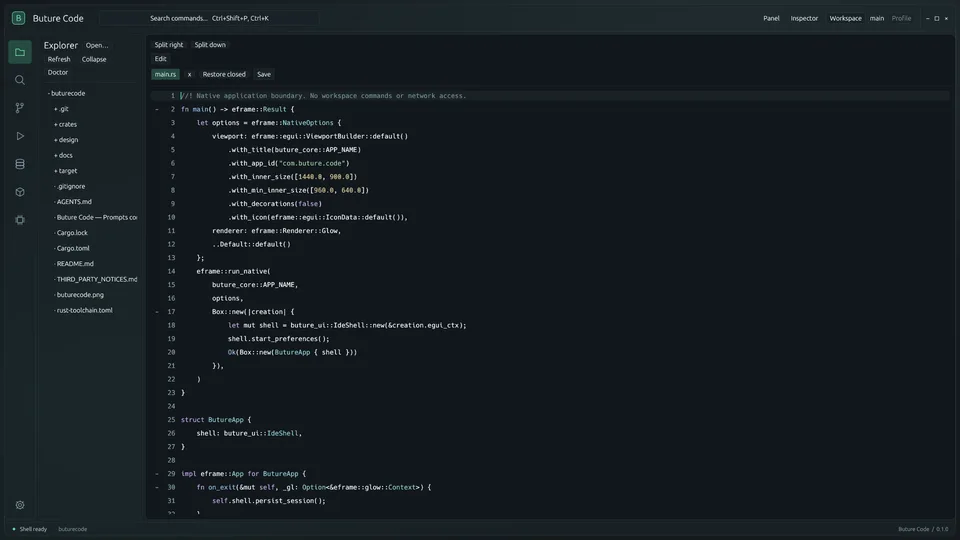The height and width of the screenshot is (540, 960).
Task: Click the Explorer panel title
Action: point(61,45)
